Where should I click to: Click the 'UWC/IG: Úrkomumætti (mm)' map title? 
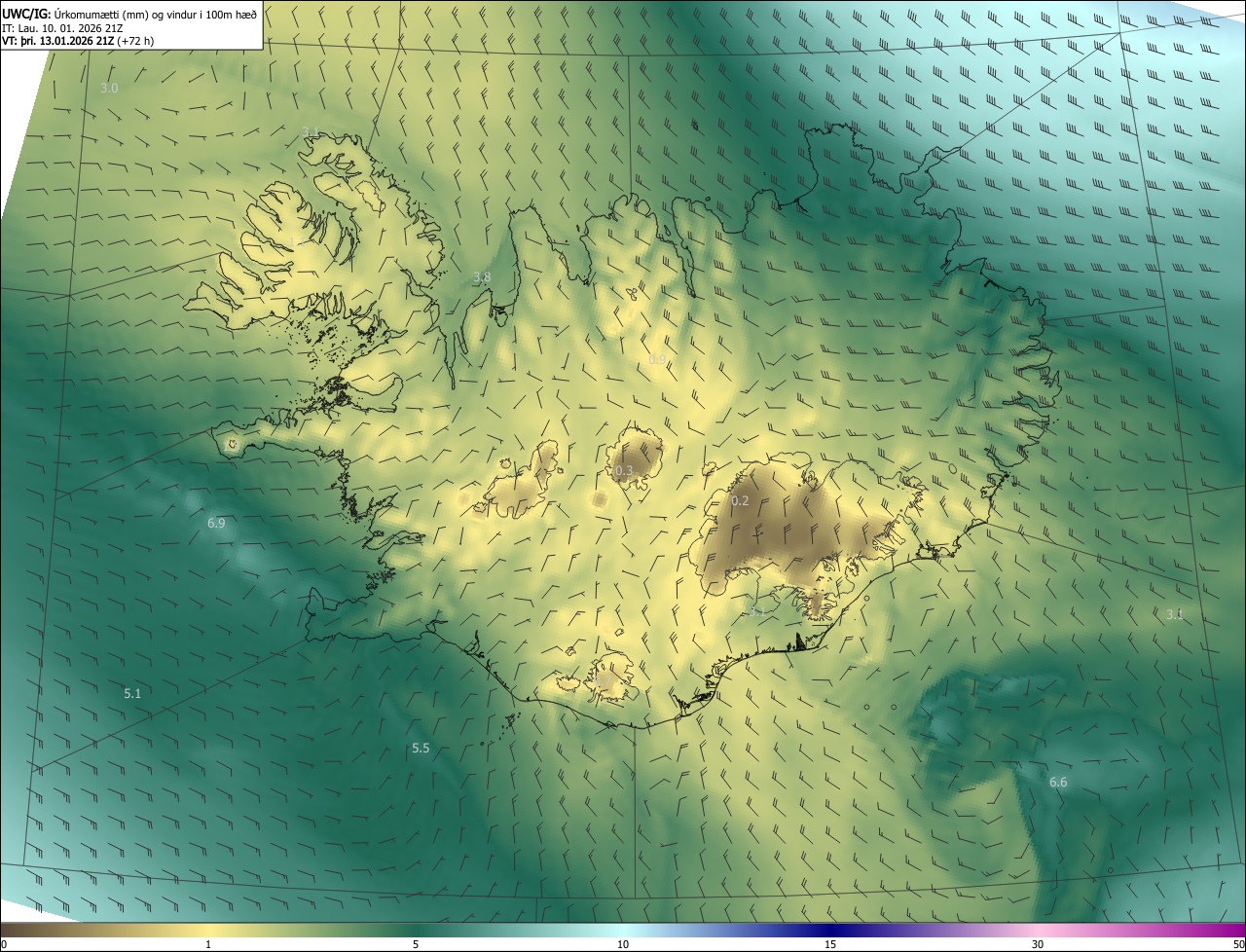(x=131, y=13)
